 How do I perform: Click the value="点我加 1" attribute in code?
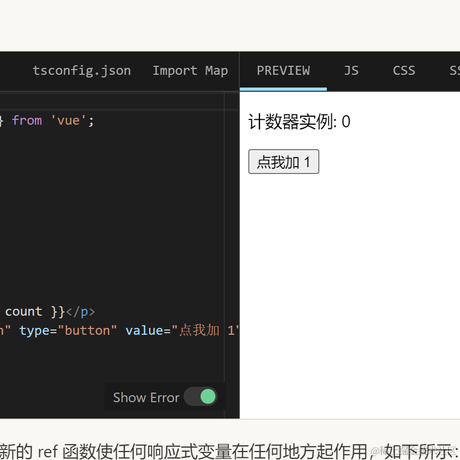tap(182, 331)
